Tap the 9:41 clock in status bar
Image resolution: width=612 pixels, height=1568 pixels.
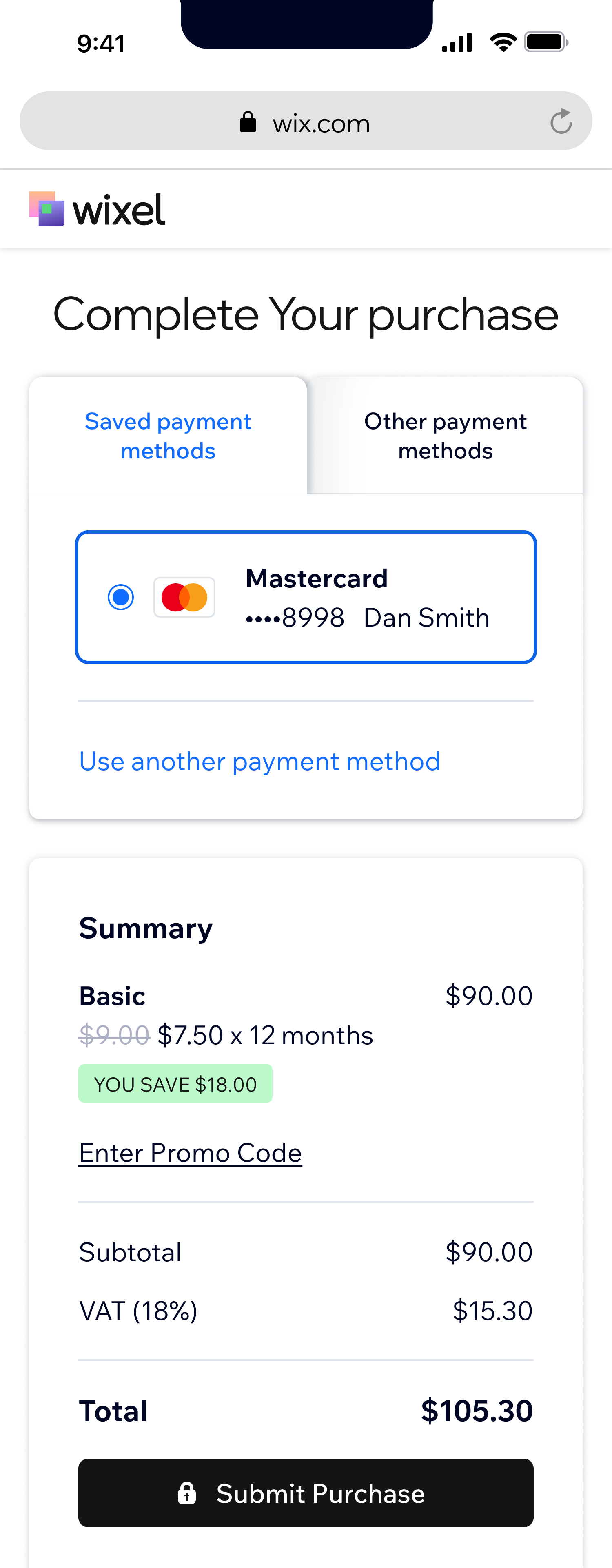tap(101, 43)
